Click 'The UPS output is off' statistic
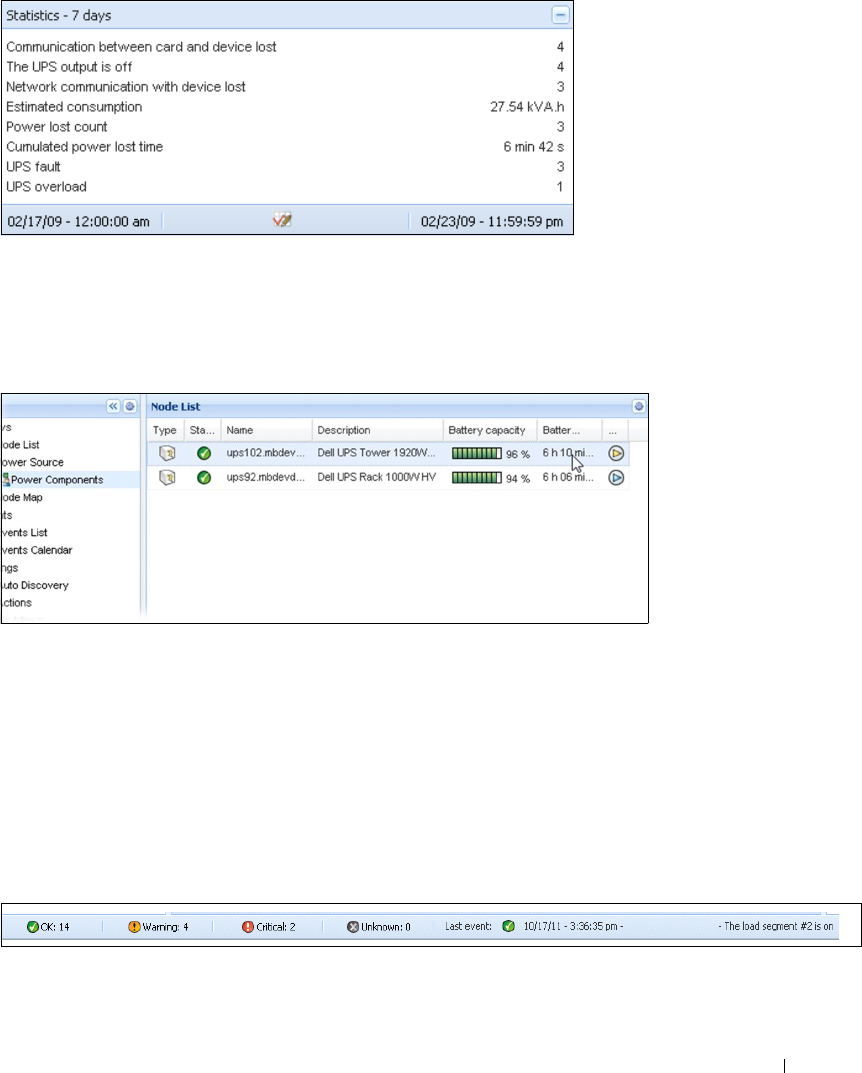 pyautogui.click(x=287, y=67)
